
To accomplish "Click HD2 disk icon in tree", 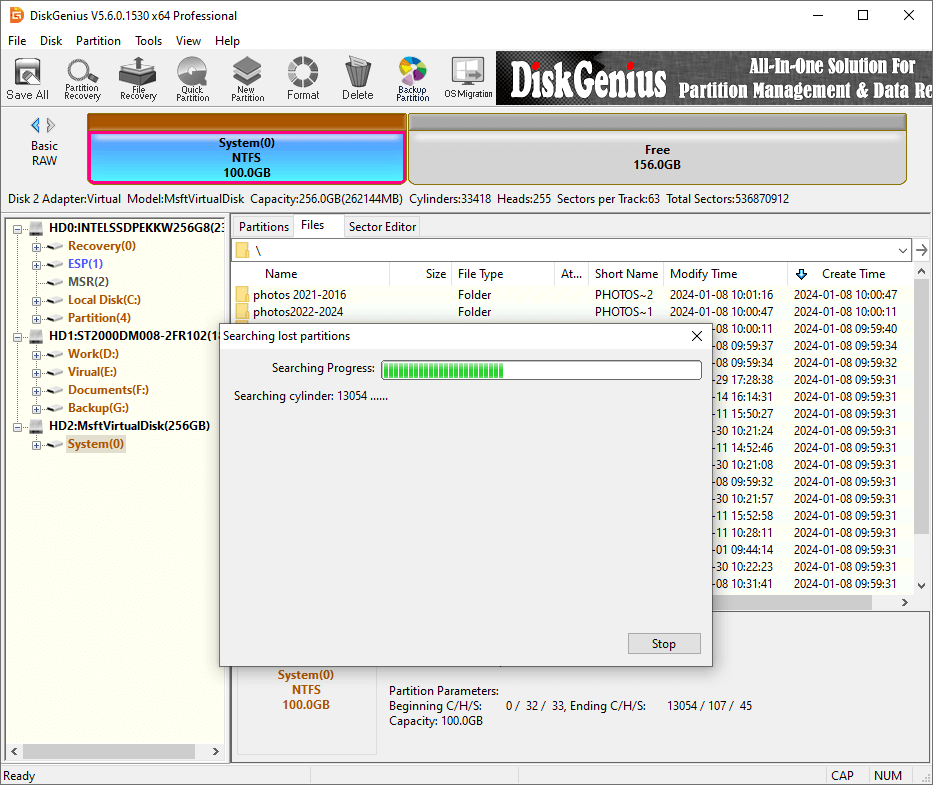I will [x=36, y=426].
